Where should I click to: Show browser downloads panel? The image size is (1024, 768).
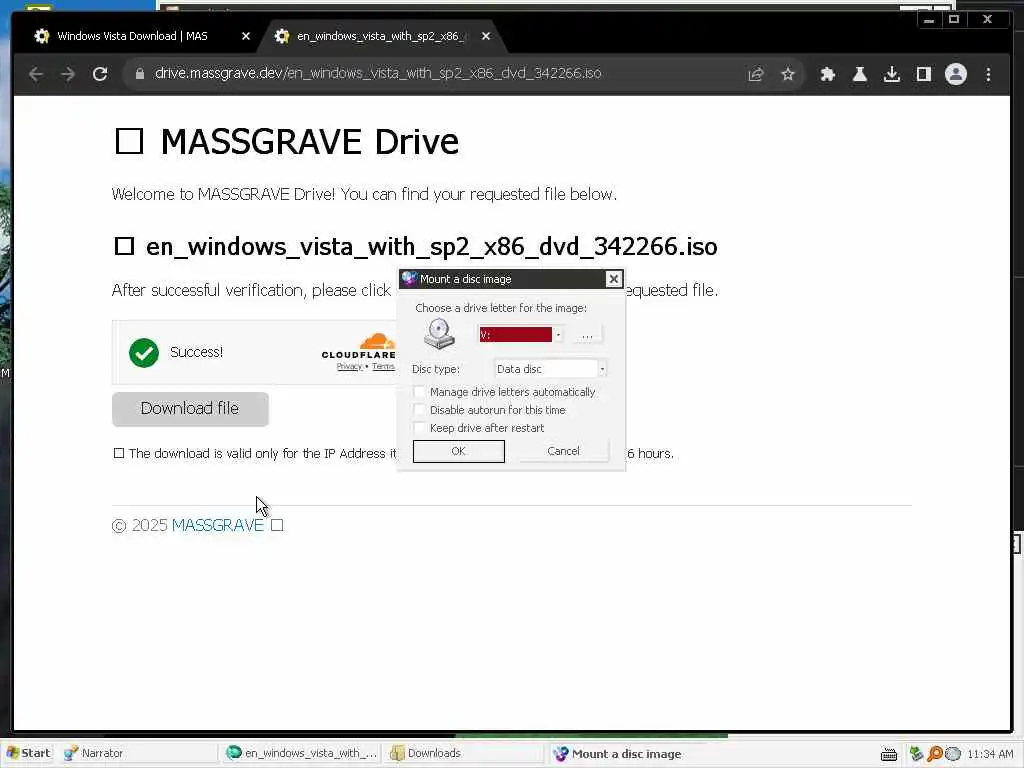[891, 74]
